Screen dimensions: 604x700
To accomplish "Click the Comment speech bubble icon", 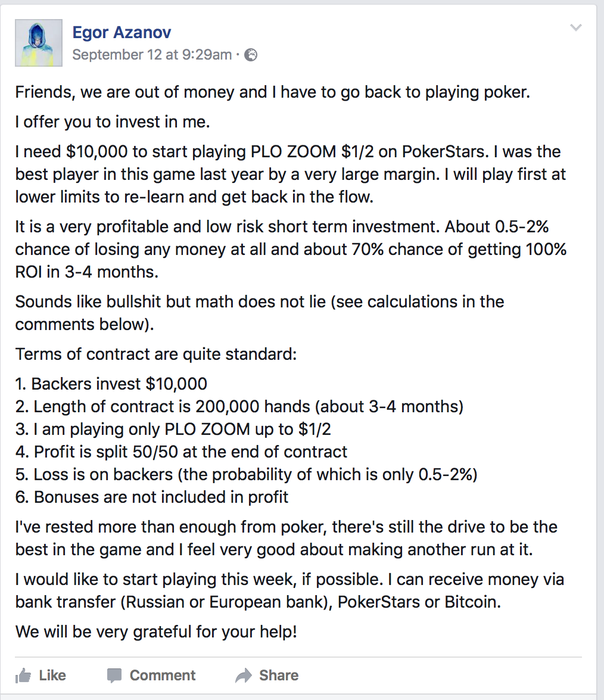I will tap(115, 675).
